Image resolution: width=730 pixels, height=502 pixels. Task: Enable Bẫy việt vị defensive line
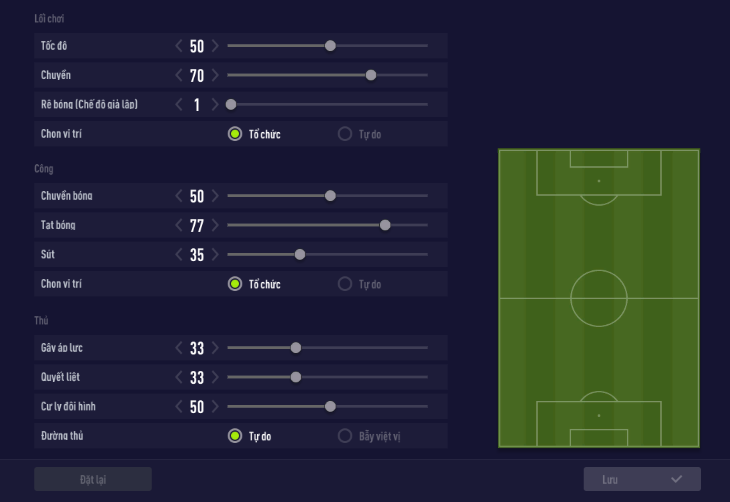point(345,436)
